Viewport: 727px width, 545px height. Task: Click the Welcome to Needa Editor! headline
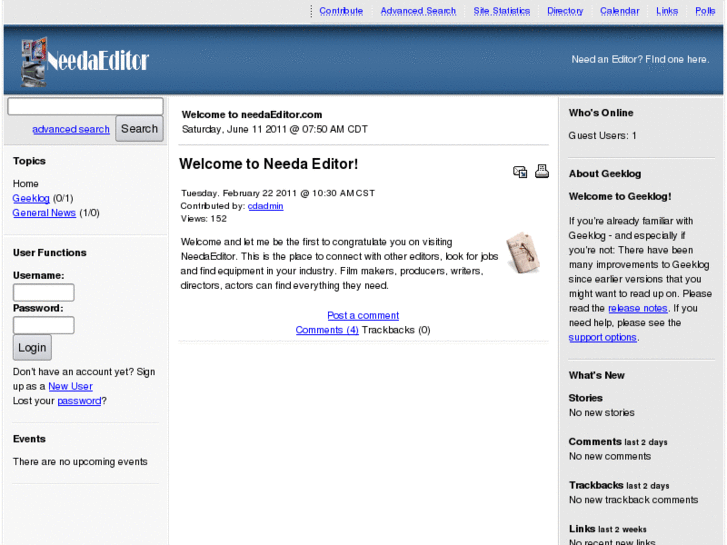click(x=268, y=164)
